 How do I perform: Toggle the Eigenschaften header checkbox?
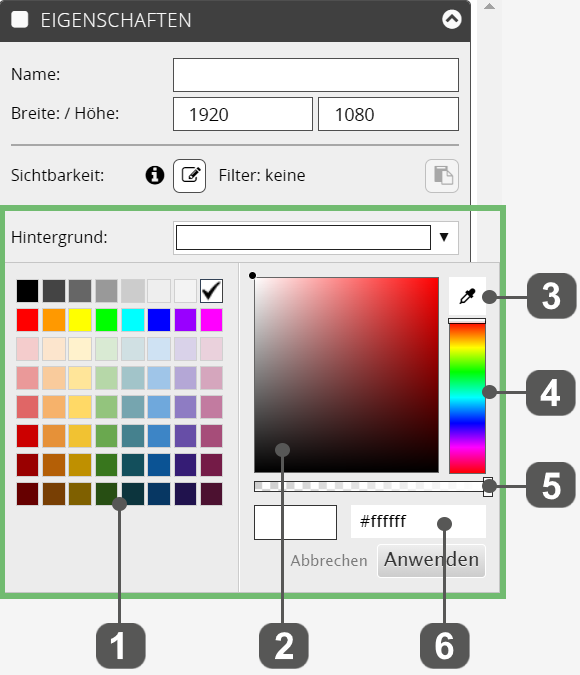[x=20, y=20]
